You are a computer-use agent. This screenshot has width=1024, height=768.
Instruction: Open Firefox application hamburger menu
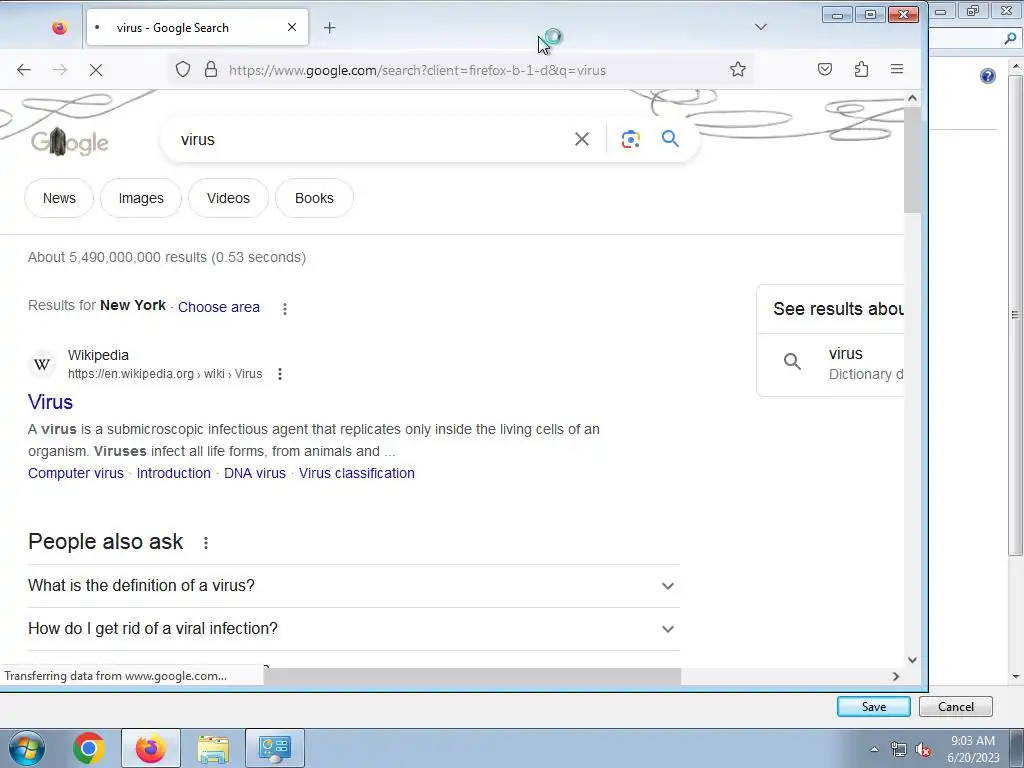(x=897, y=69)
